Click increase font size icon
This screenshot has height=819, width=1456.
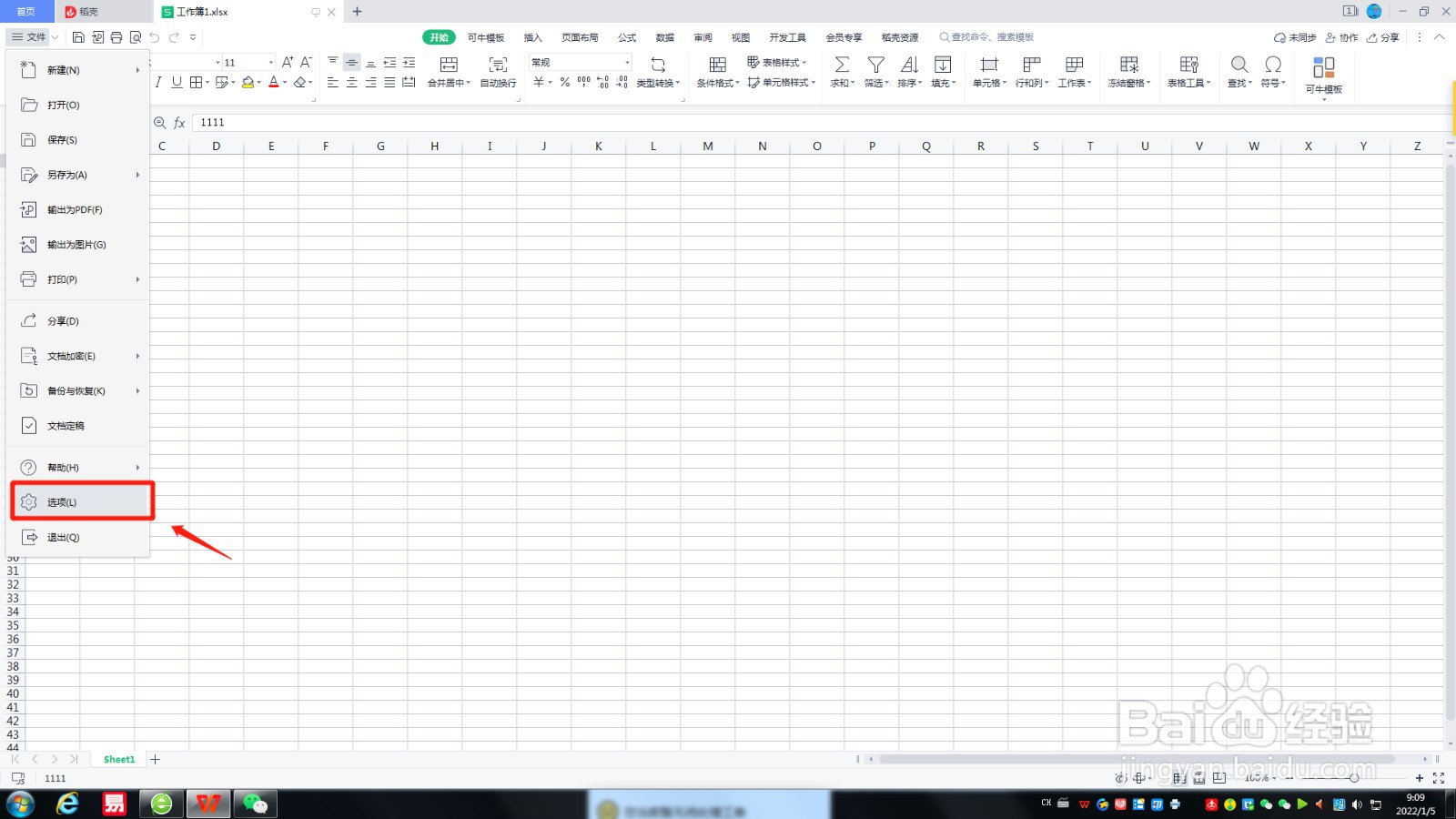point(288,62)
